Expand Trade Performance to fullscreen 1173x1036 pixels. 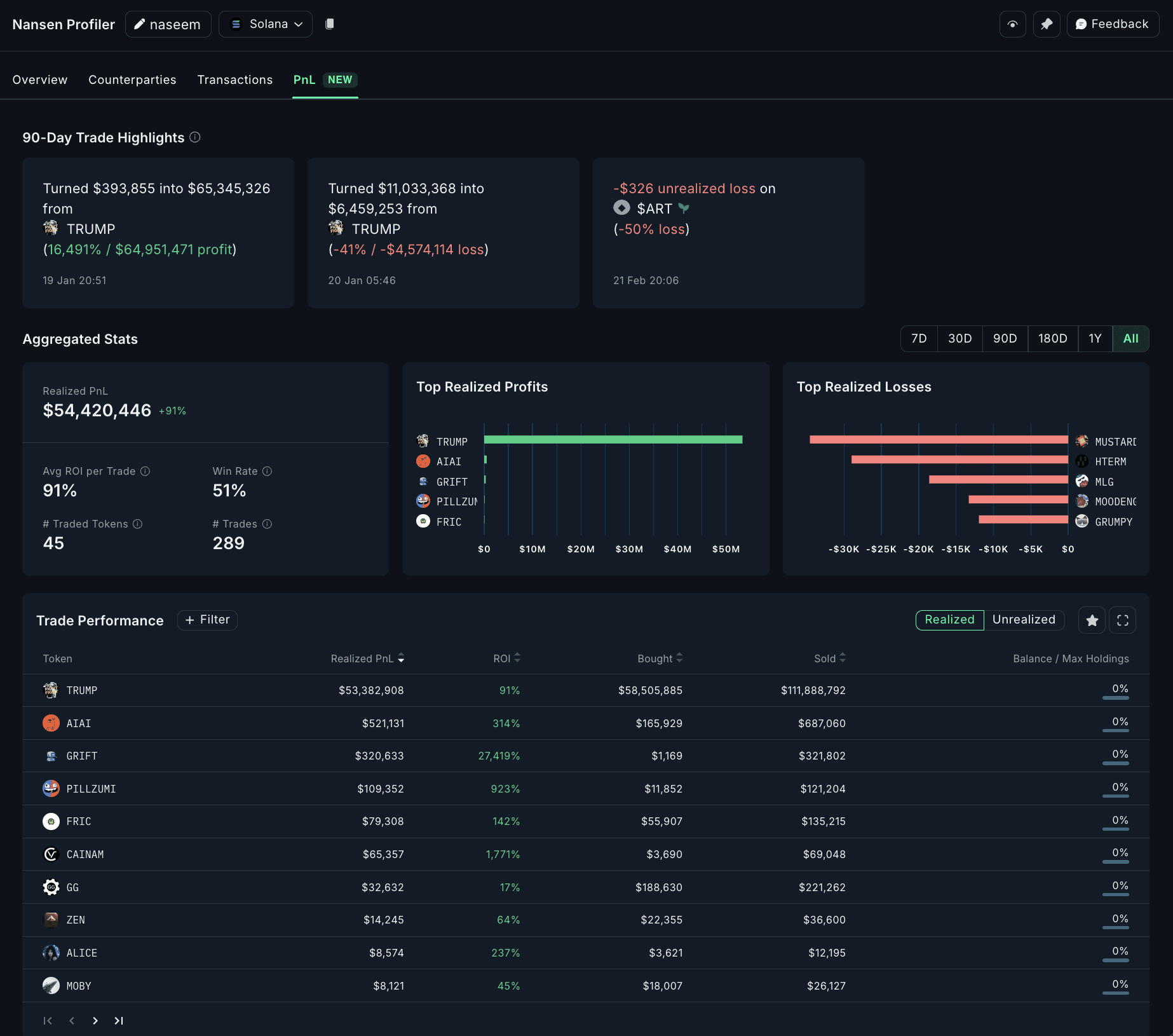click(x=1122, y=620)
